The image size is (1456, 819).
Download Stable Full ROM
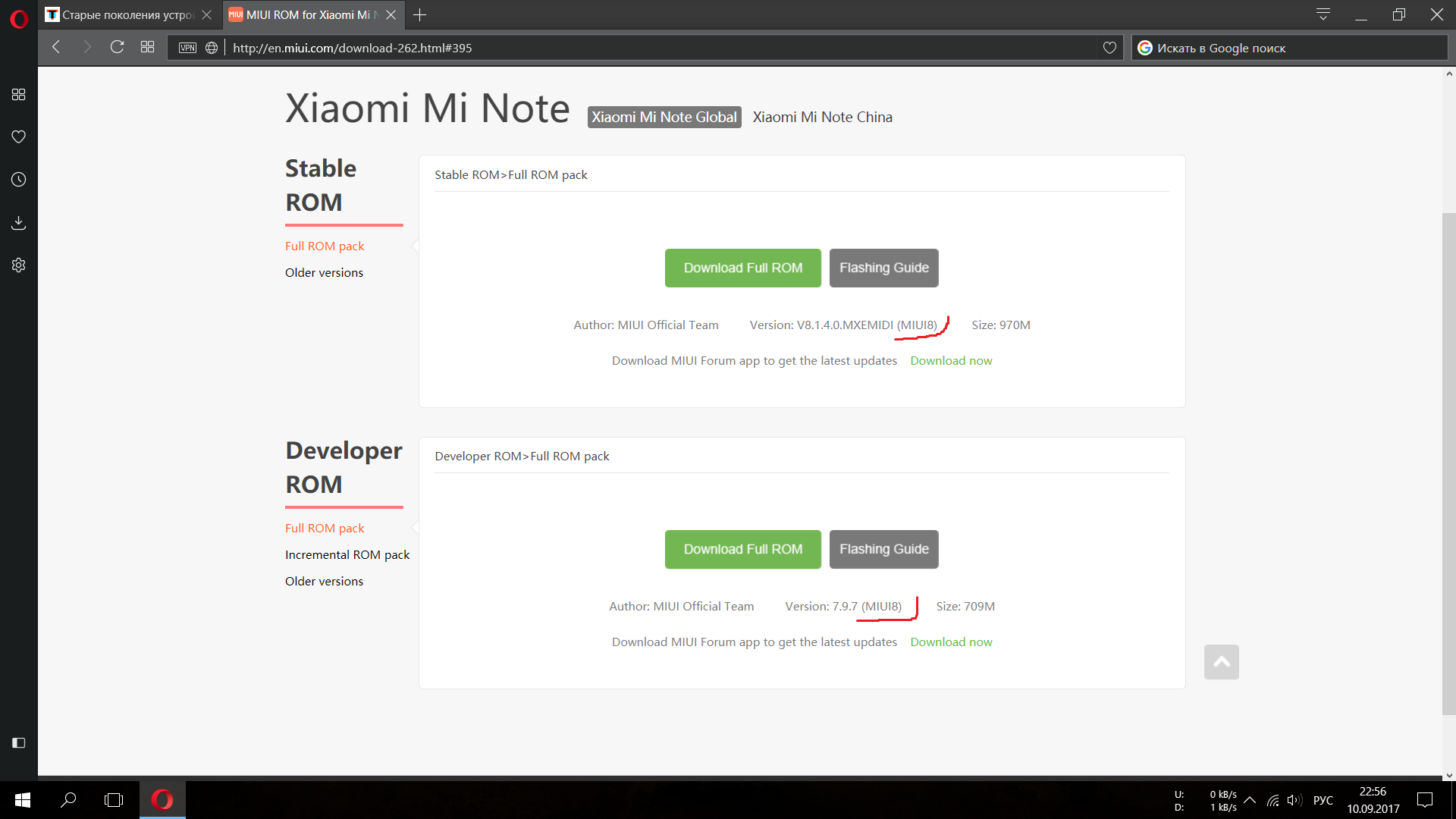click(743, 268)
